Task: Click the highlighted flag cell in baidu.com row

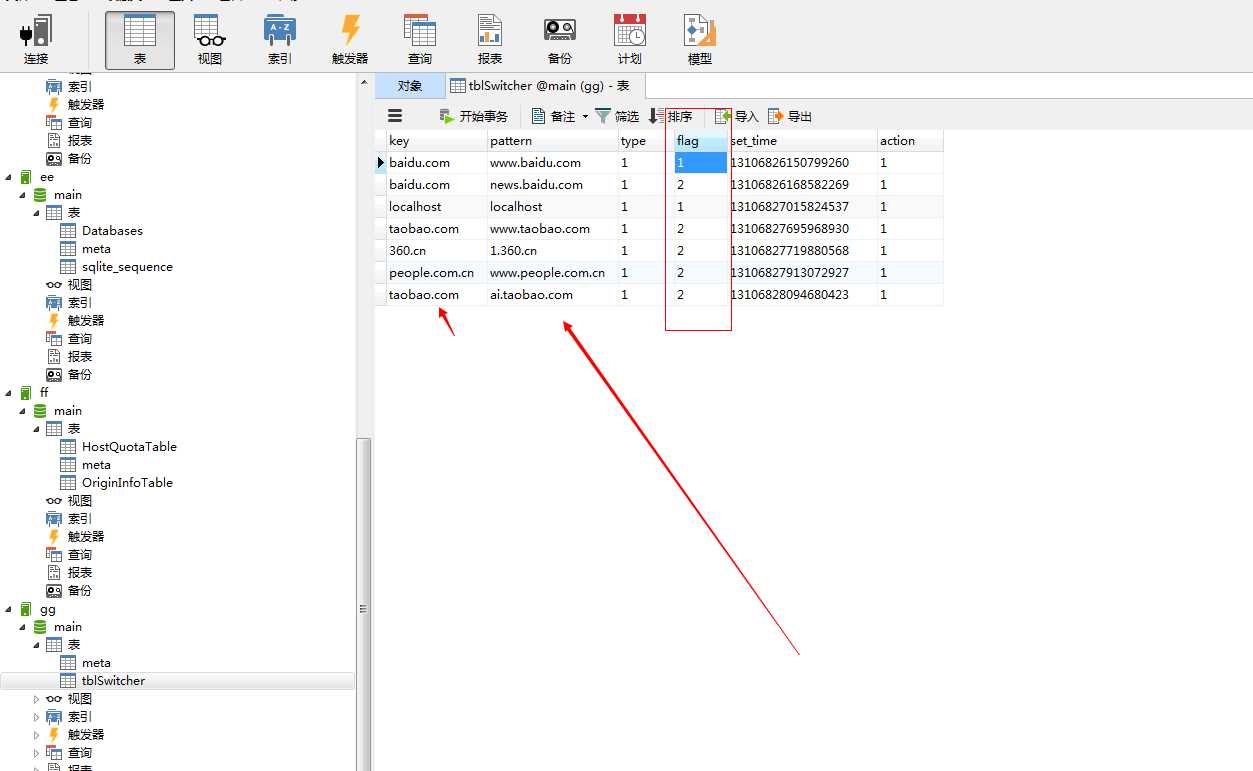Action: [701, 163]
